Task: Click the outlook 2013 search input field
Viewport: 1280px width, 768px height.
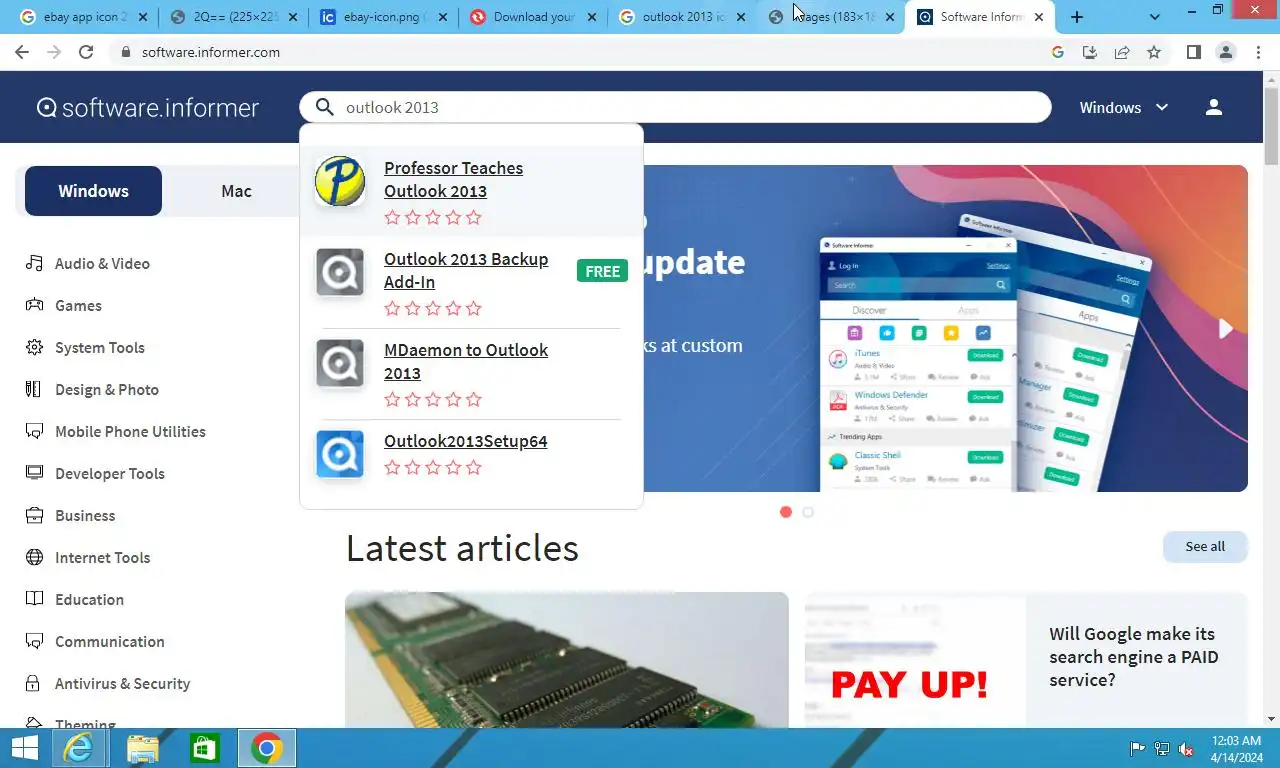Action: pyautogui.click(x=675, y=107)
